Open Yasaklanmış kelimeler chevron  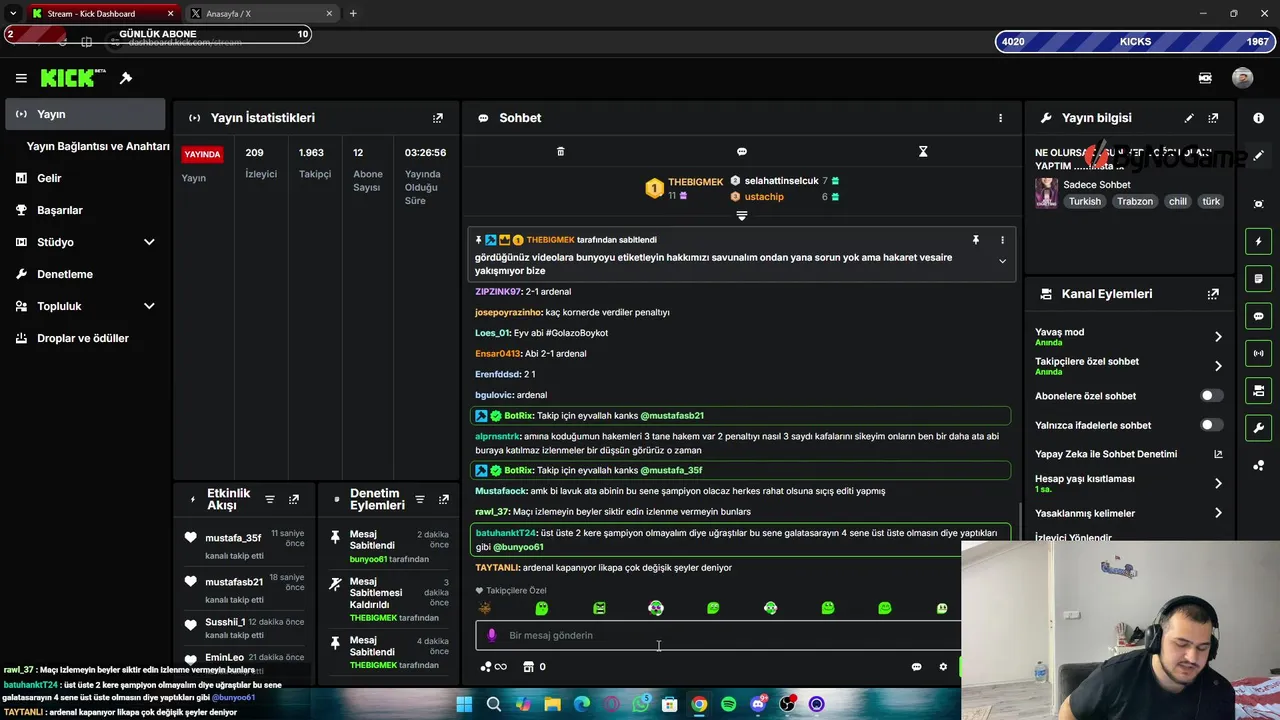pos(1218,513)
